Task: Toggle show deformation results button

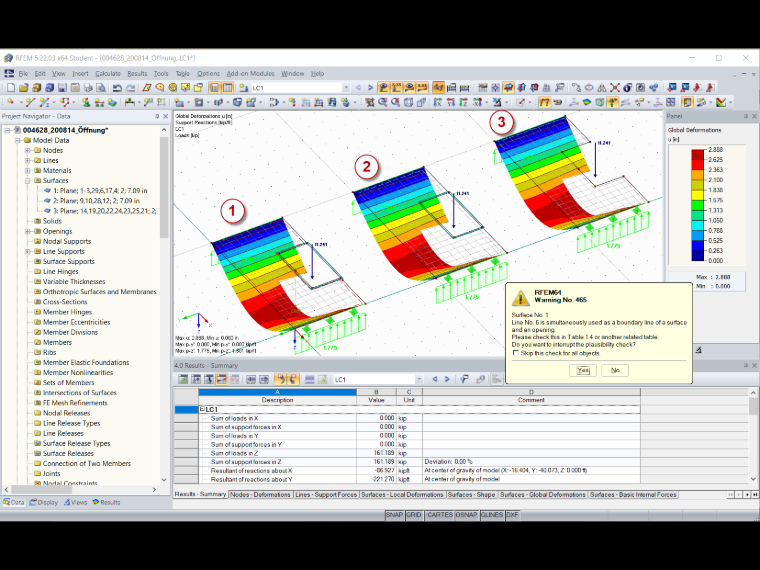Action: pos(544,102)
